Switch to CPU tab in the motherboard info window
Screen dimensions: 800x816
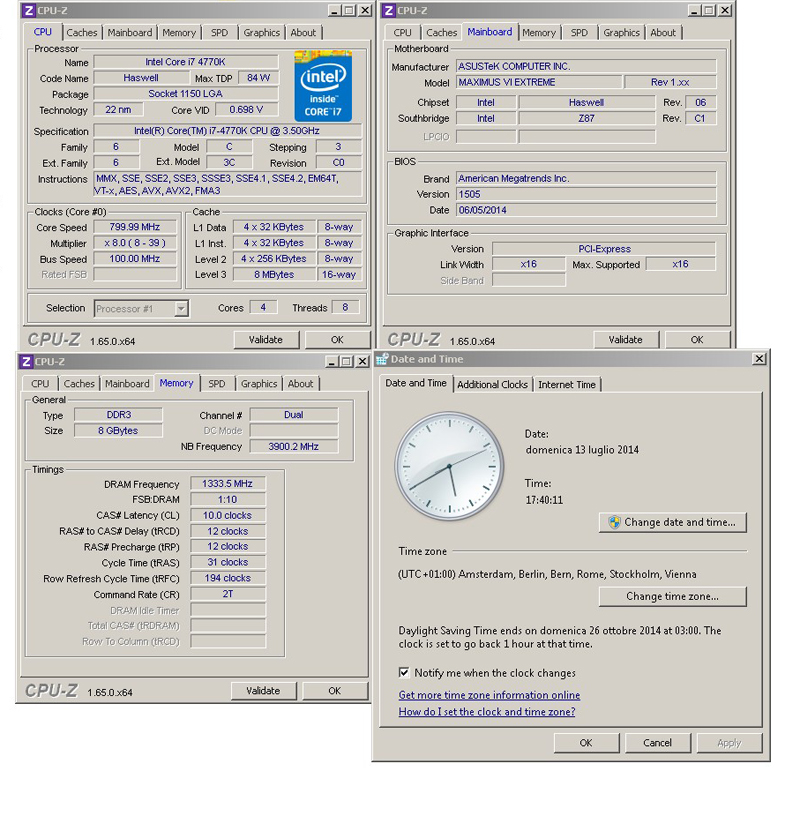tap(402, 32)
